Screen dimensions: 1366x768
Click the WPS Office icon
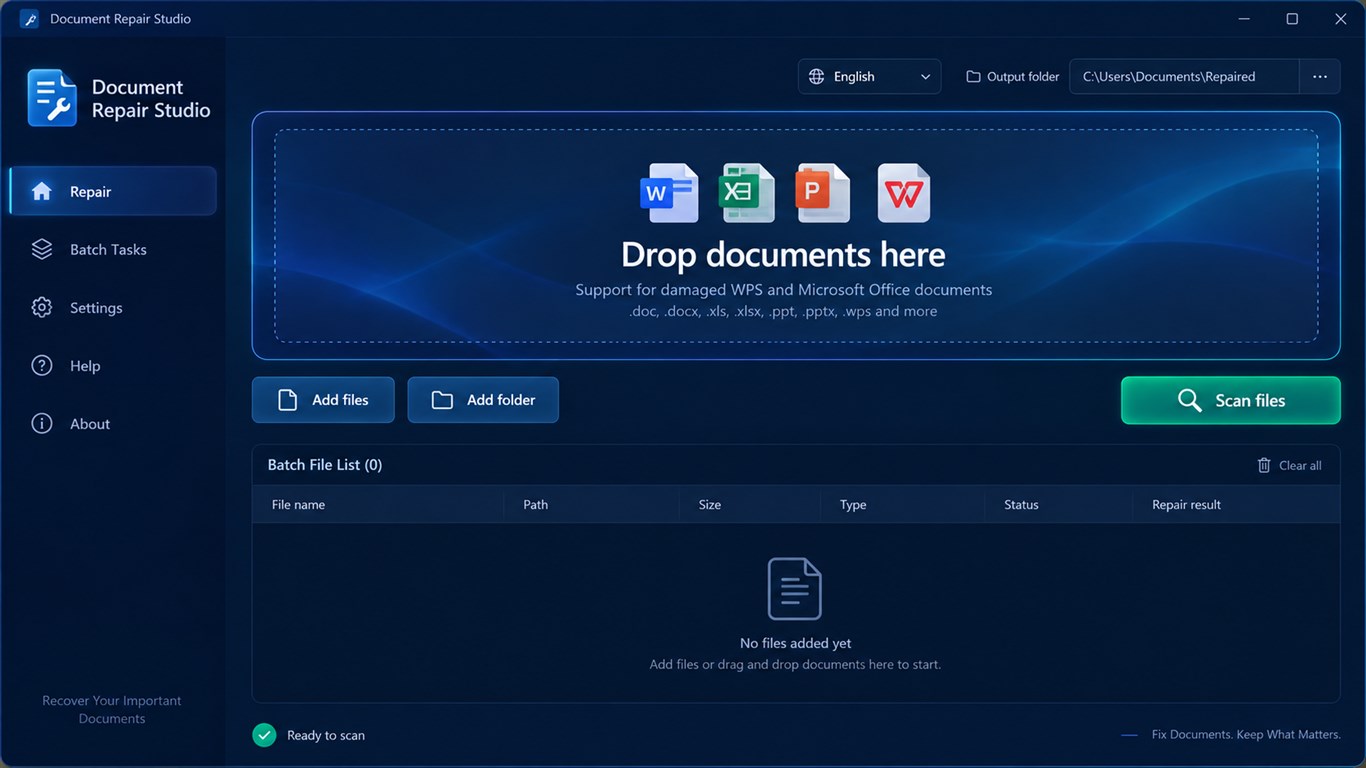(x=904, y=193)
